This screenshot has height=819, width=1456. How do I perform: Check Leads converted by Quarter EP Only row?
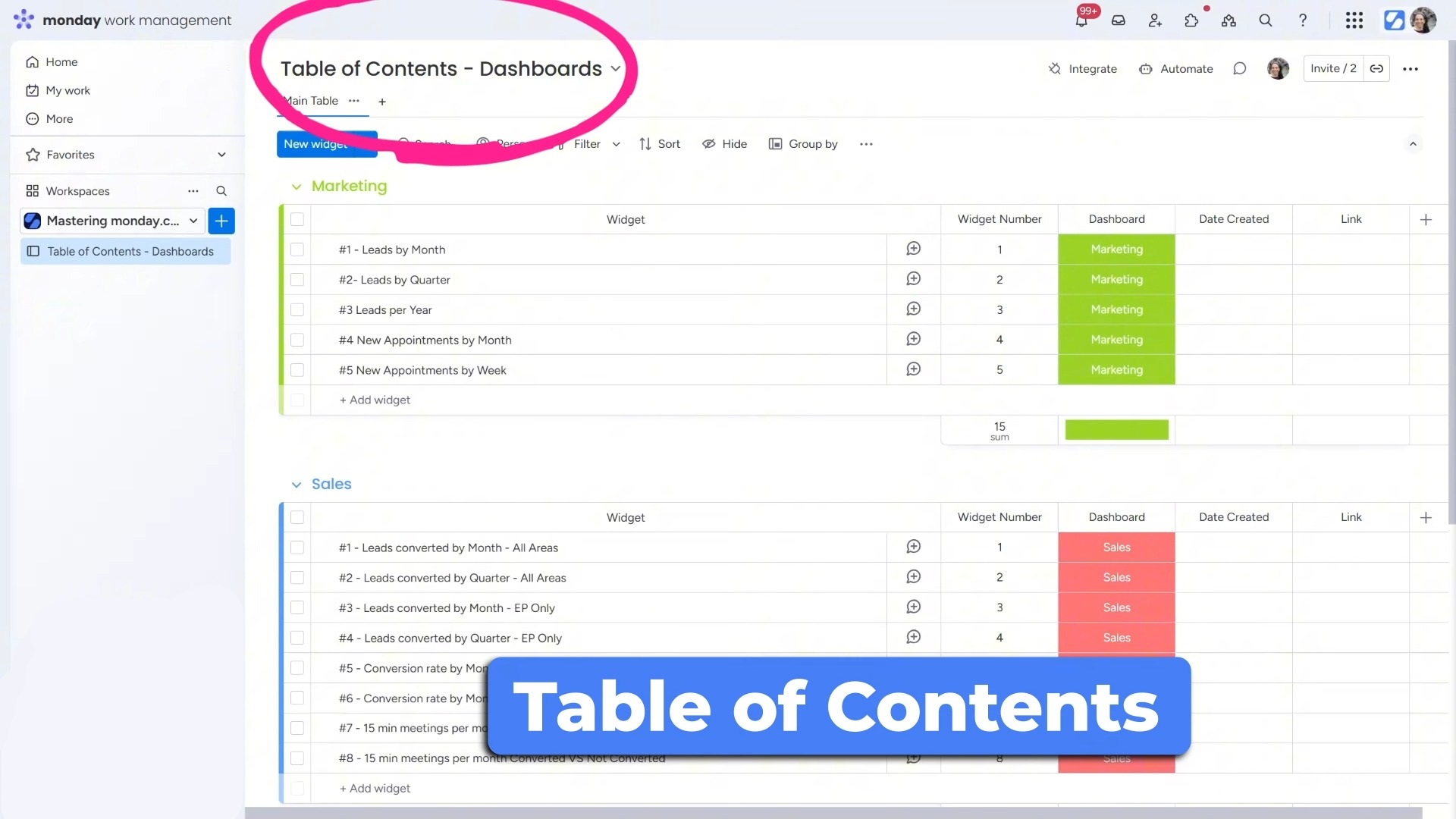pyautogui.click(x=297, y=638)
